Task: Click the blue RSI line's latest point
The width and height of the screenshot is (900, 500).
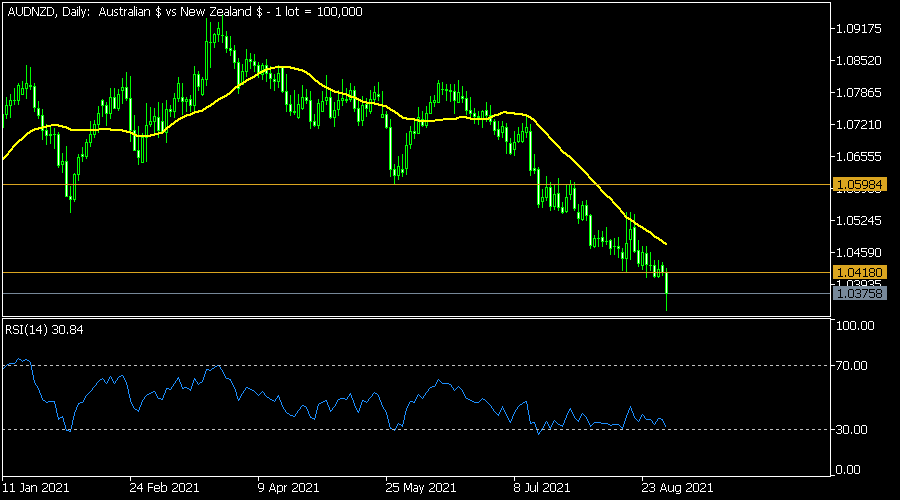Action: point(665,426)
